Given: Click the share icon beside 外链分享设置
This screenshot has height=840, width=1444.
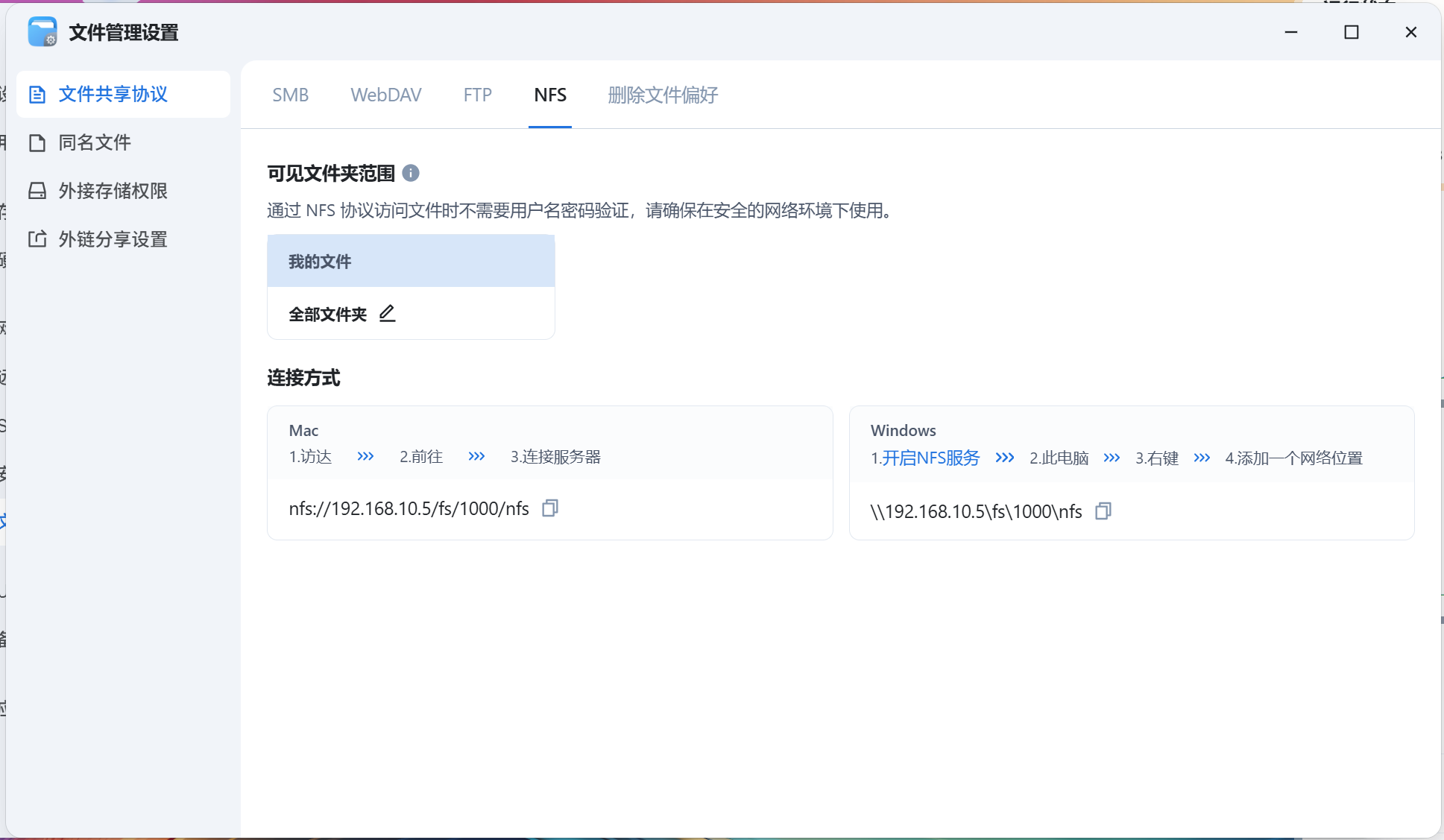Looking at the screenshot, I should click(x=37, y=239).
